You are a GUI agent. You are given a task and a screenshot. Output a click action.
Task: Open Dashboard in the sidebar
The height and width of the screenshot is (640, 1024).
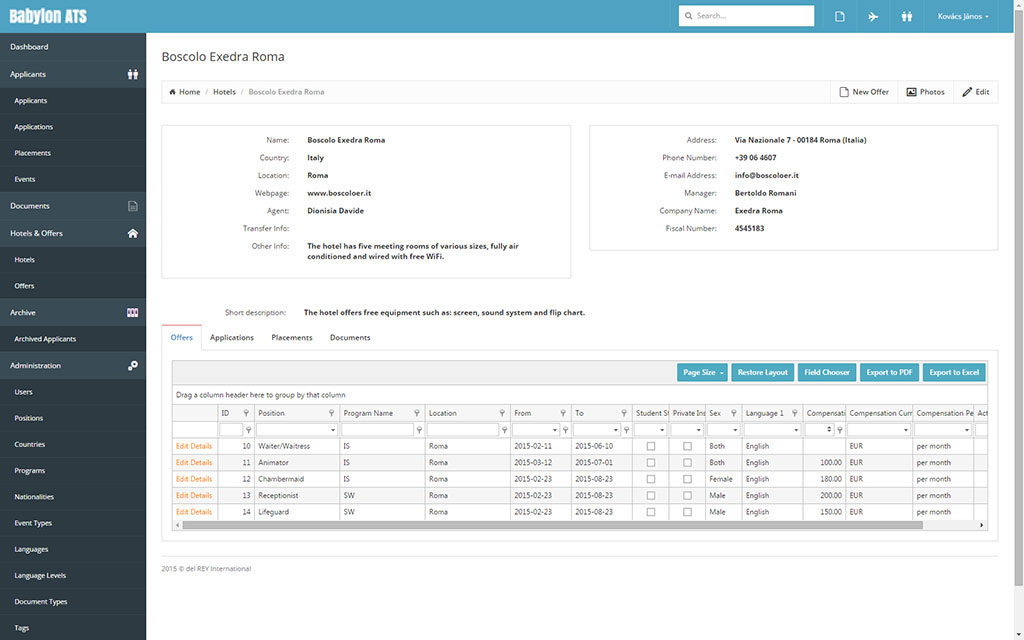[73, 47]
